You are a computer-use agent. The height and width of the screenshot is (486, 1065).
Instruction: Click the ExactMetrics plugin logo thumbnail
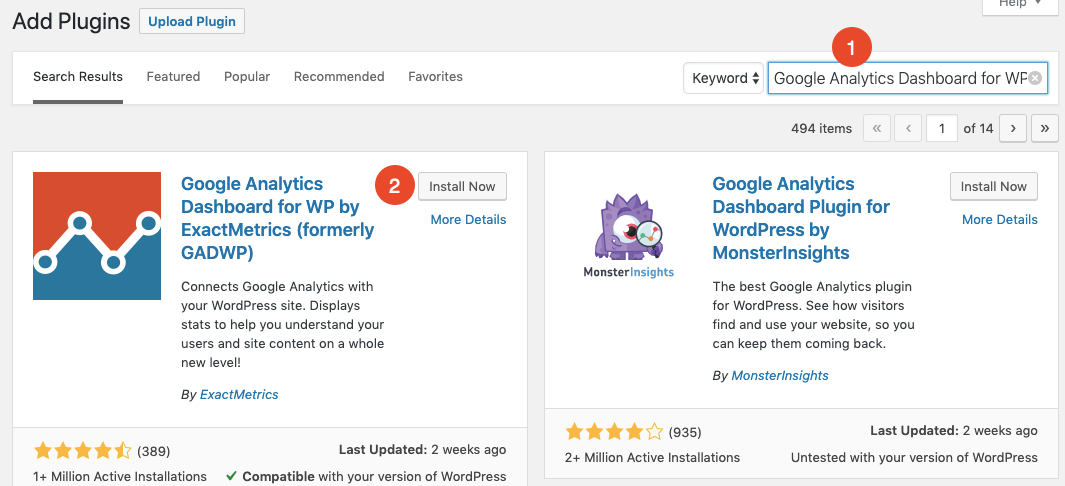(97, 236)
